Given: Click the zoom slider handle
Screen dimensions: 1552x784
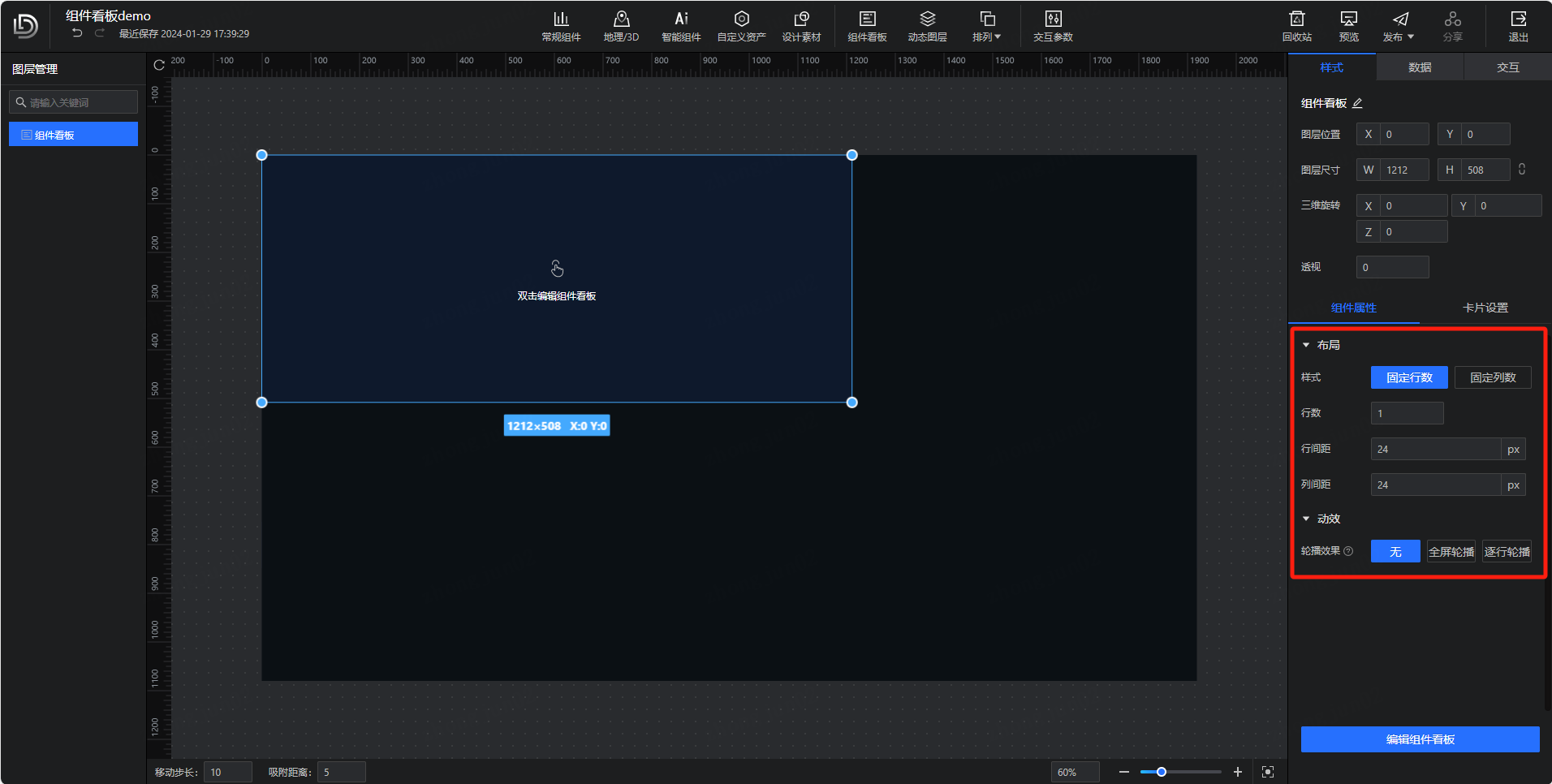Looking at the screenshot, I should tap(1162, 772).
